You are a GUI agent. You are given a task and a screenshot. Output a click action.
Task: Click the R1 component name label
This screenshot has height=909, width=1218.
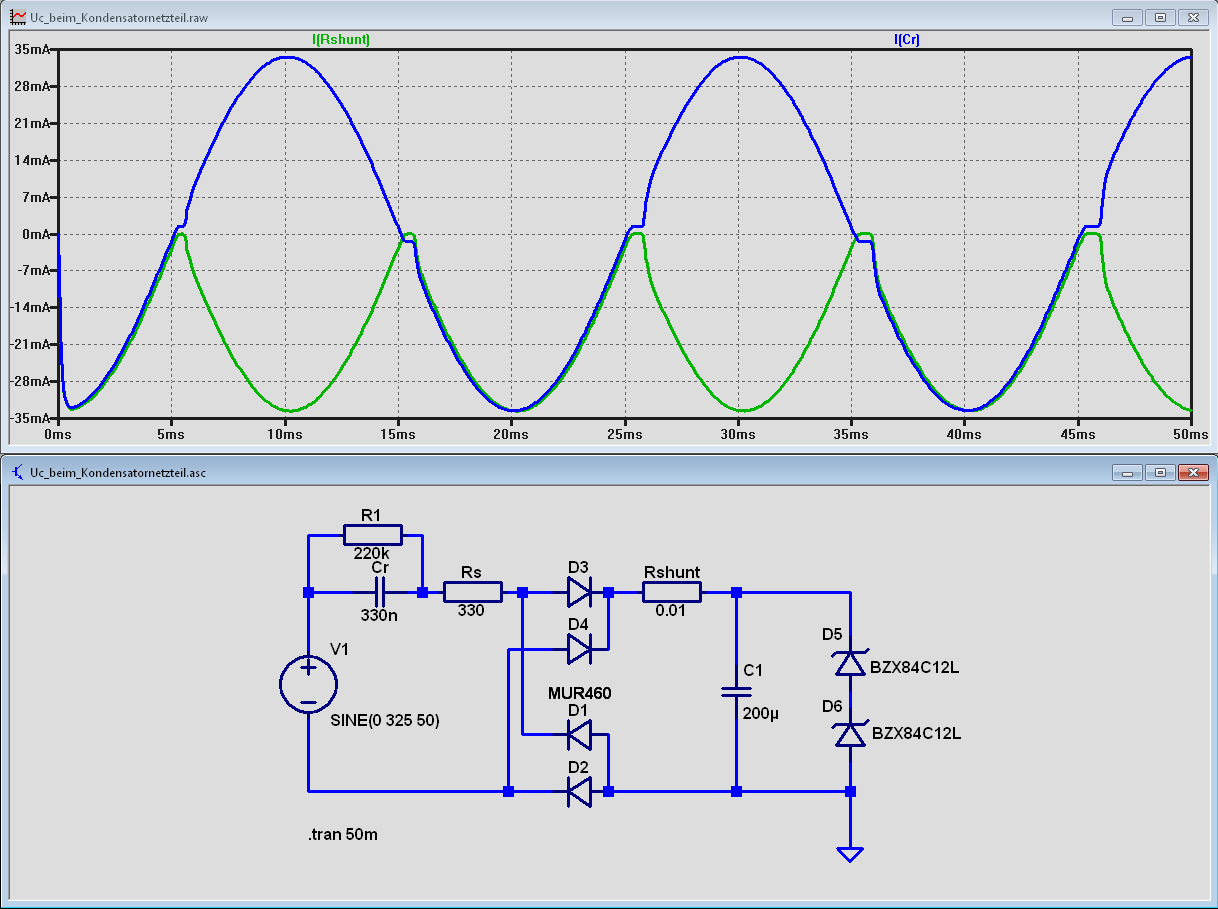click(x=371, y=515)
